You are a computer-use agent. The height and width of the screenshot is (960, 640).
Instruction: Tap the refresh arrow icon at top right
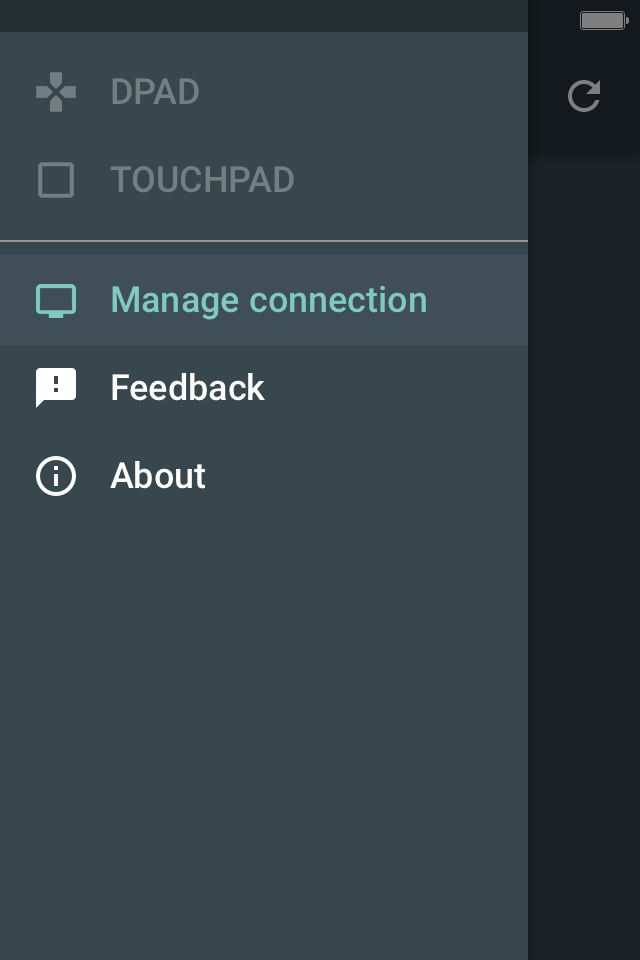[584, 96]
